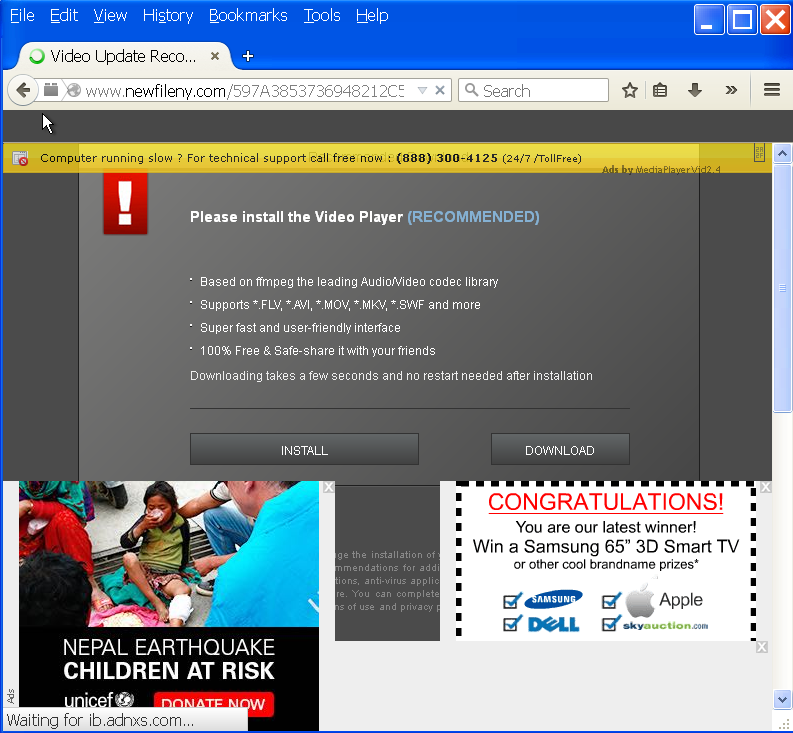The width and height of the screenshot is (793, 733).
Task: Toggle the Samsung checkbox in prize ad
Action: (x=512, y=600)
